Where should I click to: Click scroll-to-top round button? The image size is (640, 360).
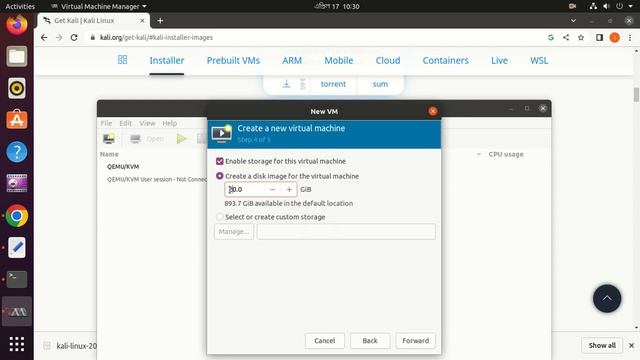pyautogui.click(x=607, y=298)
